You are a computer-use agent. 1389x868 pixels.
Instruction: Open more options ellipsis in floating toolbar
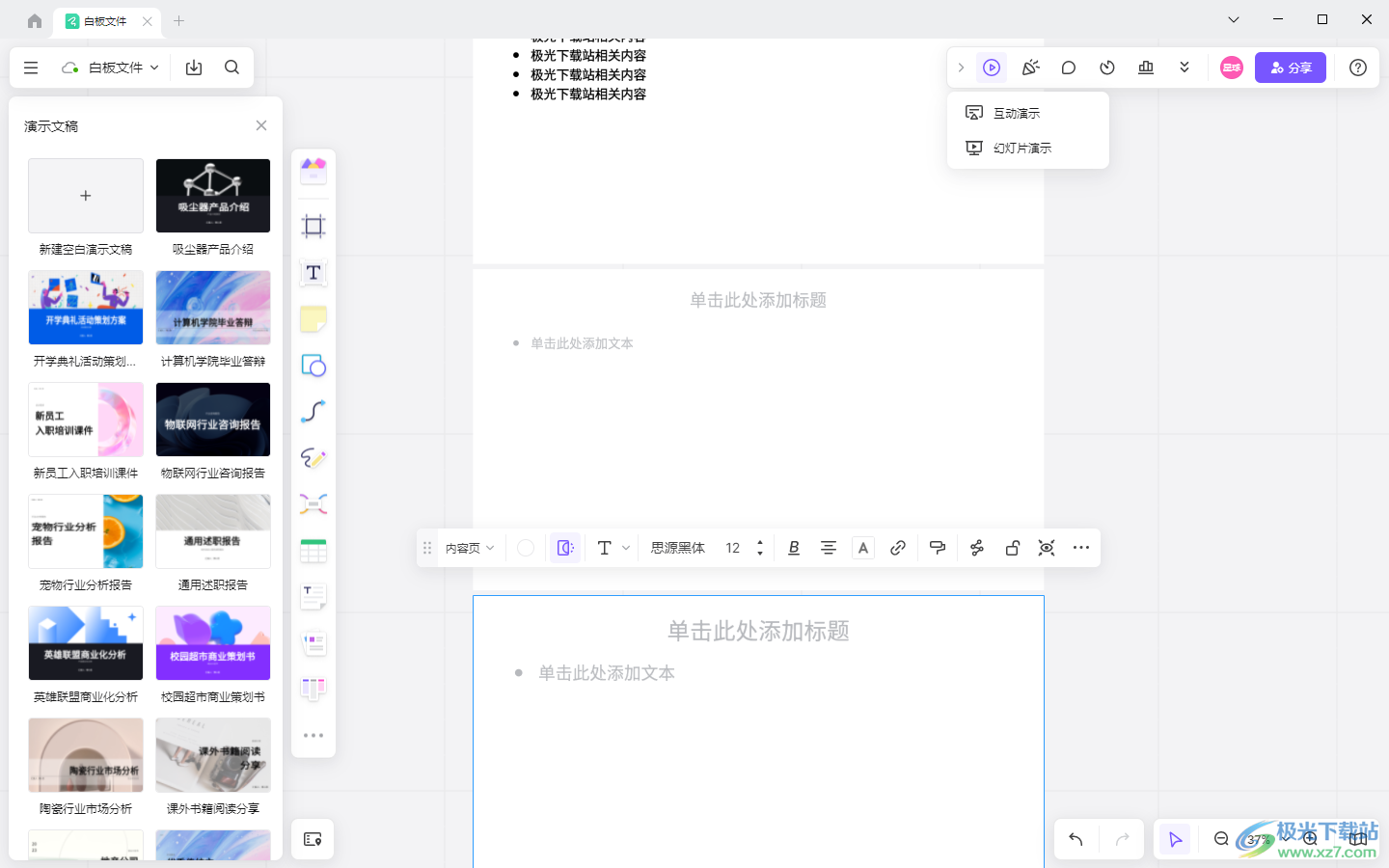pyautogui.click(x=1081, y=548)
